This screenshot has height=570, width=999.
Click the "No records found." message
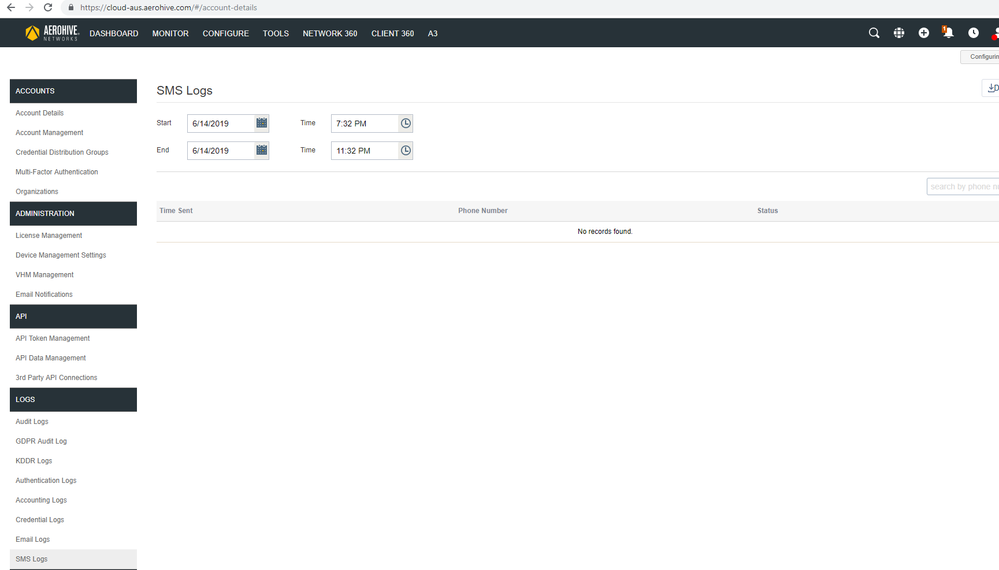tap(605, 232)
